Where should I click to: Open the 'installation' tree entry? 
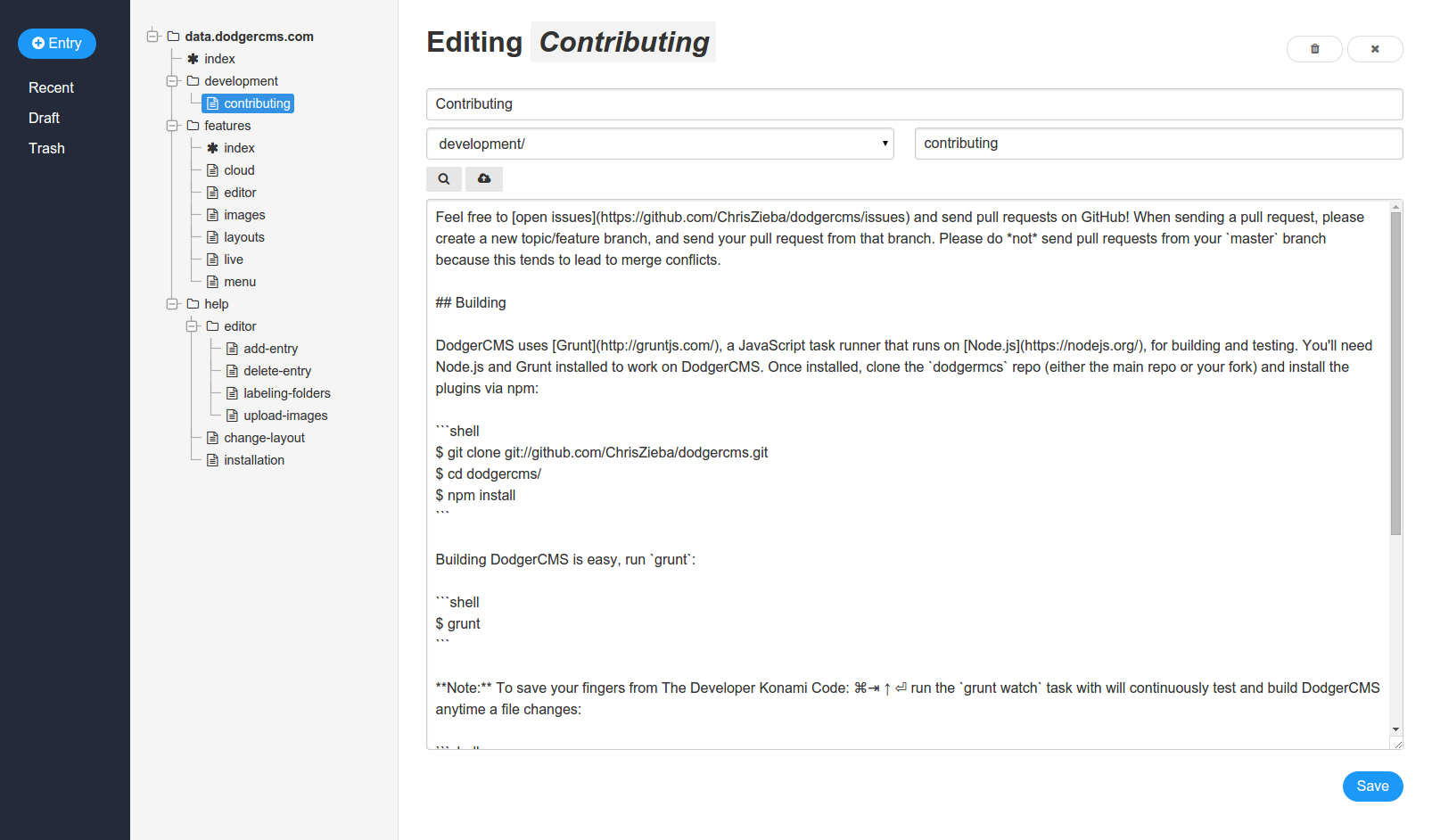tap(254, 460)
